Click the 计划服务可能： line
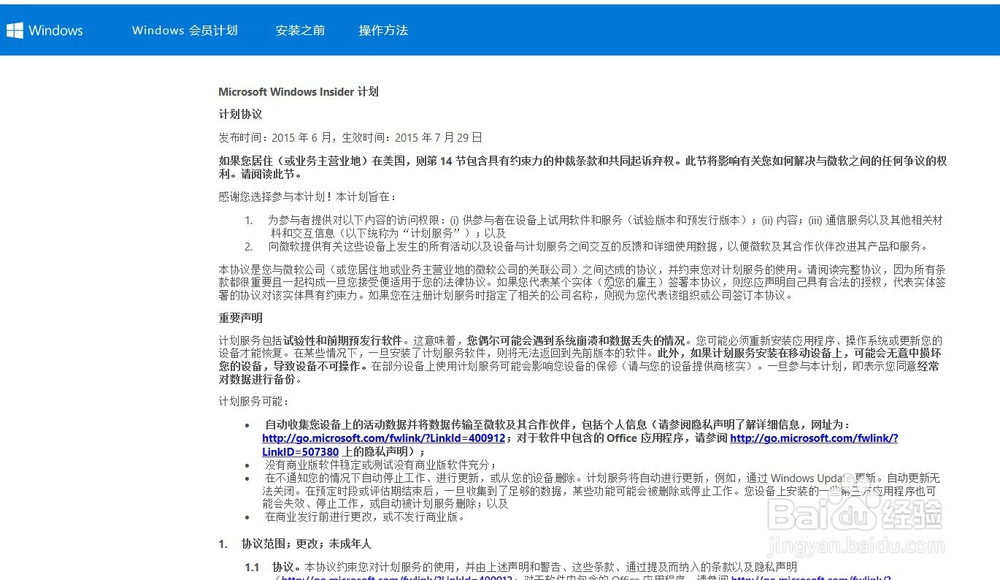1000x580 pixels. click(254, 401)
